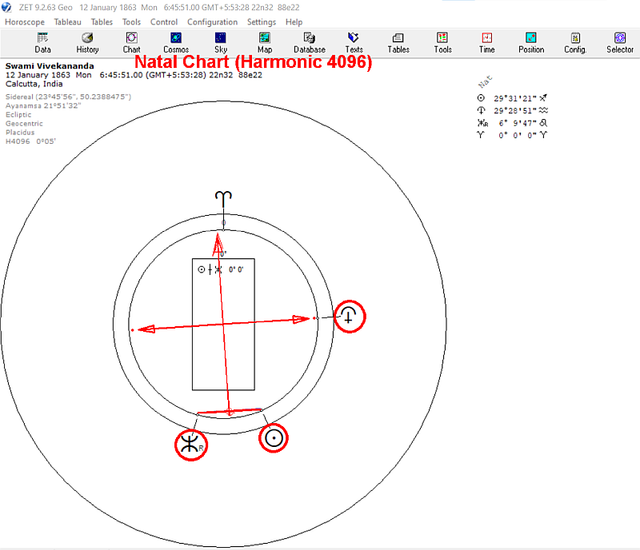This screenshot has width=640, height=550.
Task: Open the Tables toolbar icon
Action: coord(398,43)
